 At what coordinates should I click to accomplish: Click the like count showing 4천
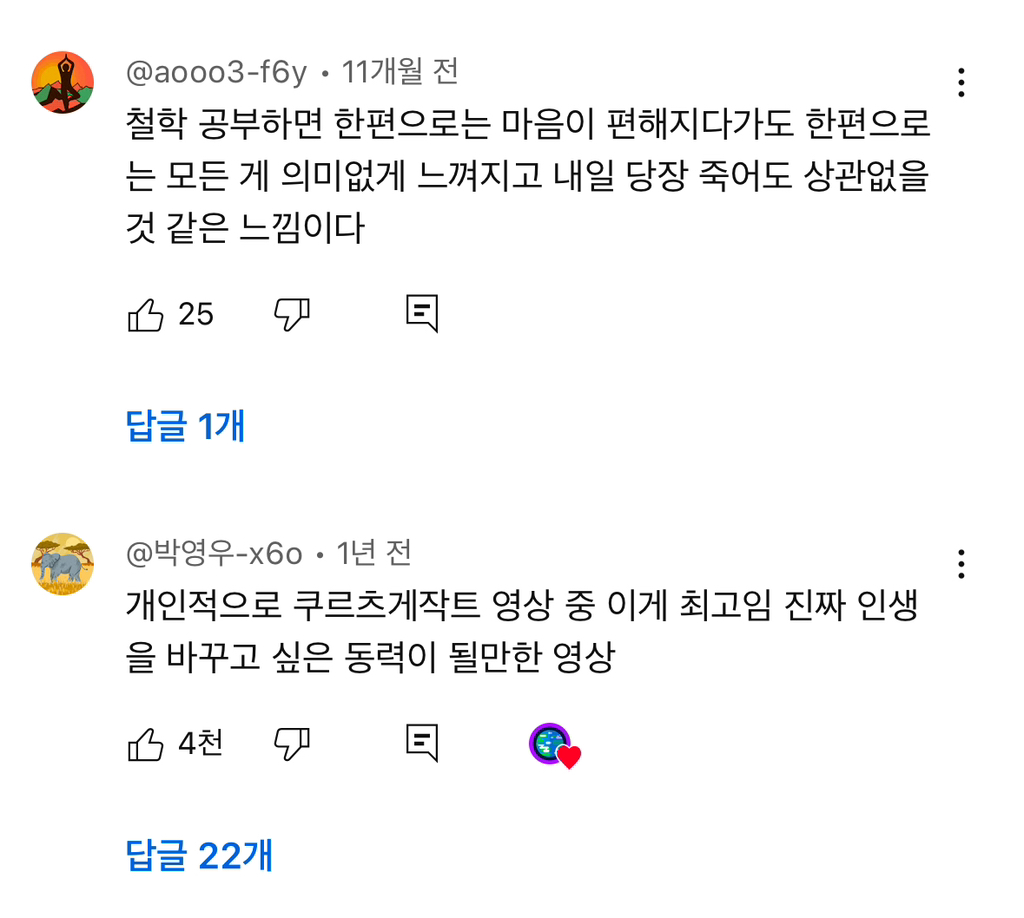tap(198, 742)
